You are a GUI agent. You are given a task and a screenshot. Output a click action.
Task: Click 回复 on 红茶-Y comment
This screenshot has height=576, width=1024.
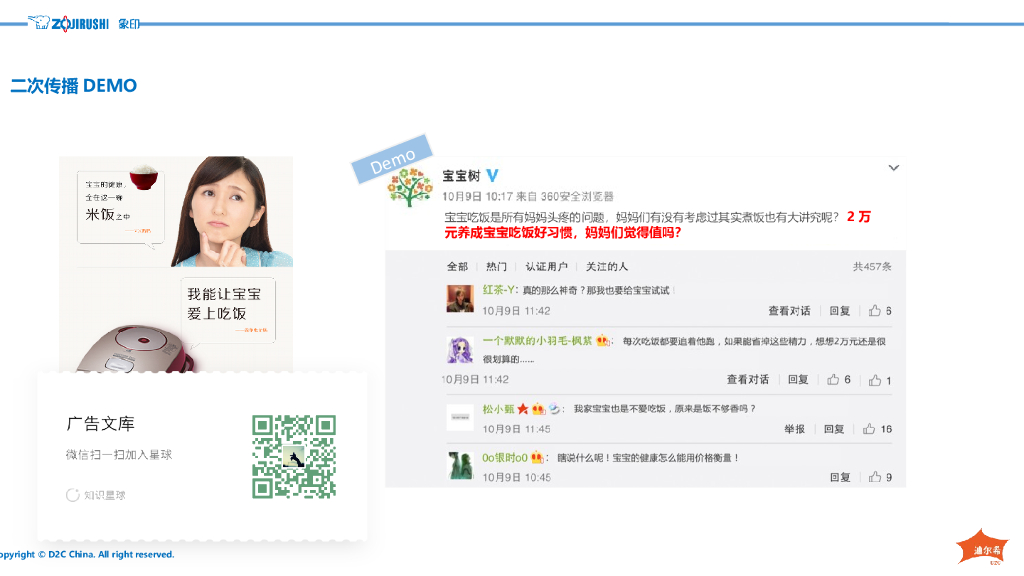click(840, 311)
